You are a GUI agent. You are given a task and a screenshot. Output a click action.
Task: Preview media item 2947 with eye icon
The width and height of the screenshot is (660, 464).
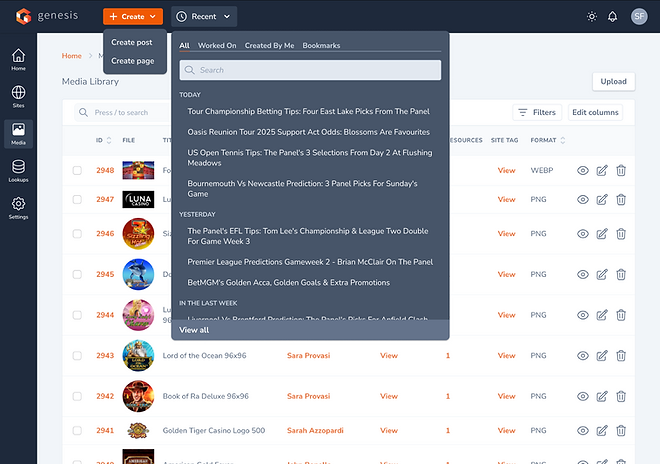583,200
